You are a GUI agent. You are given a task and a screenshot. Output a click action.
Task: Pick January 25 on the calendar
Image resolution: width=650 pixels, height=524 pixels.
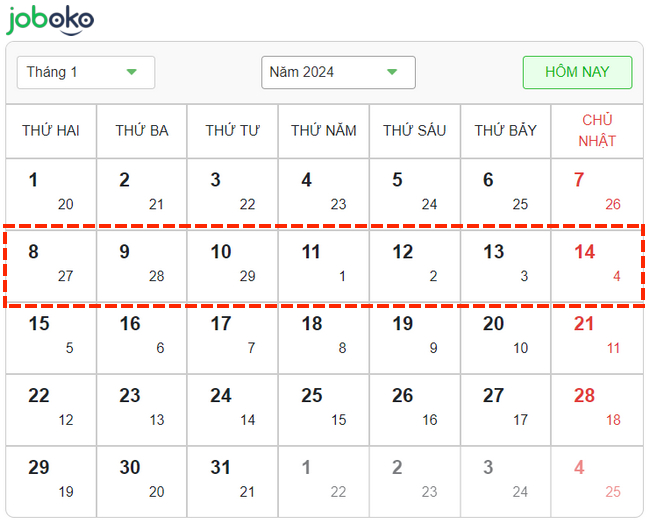pos(324,407)
